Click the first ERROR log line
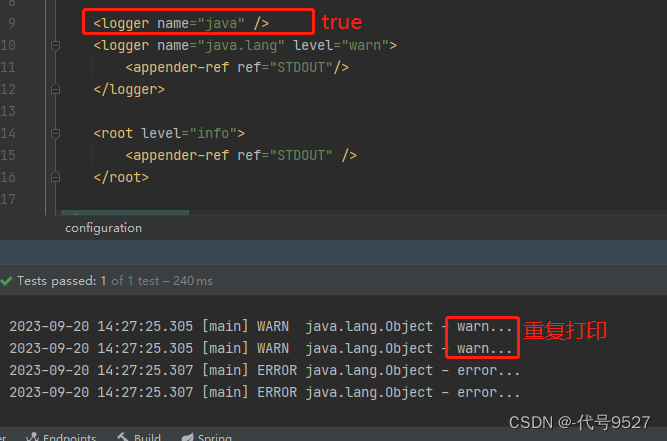Viewport: 667px width, 441px height. 265,370
